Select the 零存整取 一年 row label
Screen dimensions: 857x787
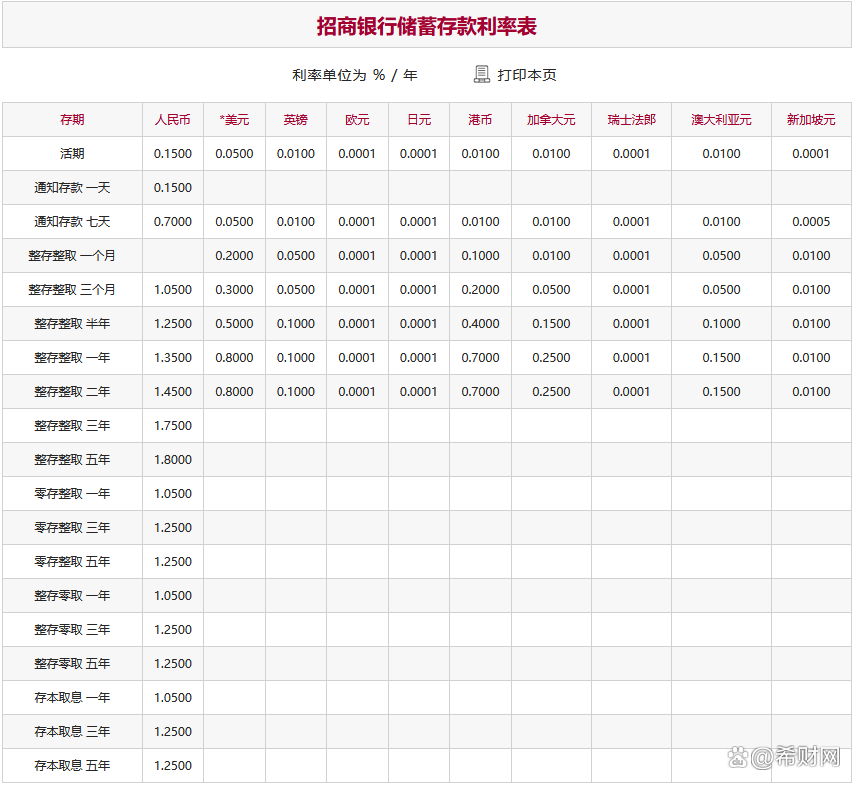(72, 494)
